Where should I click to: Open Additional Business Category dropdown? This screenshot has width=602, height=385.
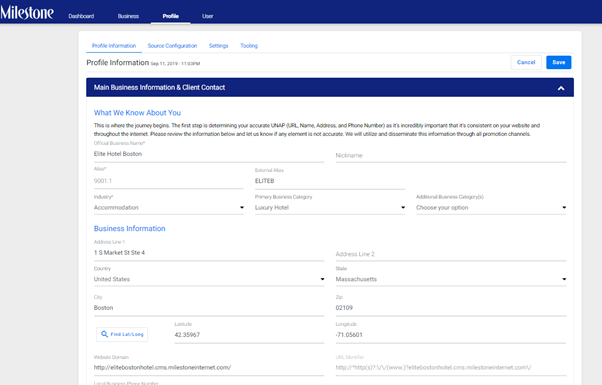491,207
